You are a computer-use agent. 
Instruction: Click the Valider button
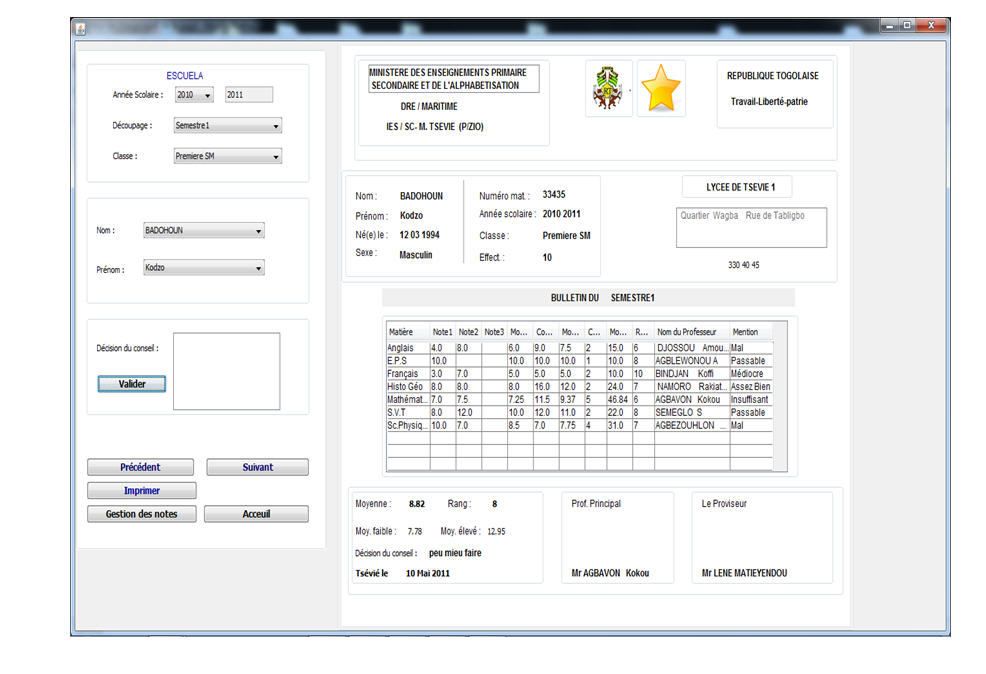click(x=132, y=384)
